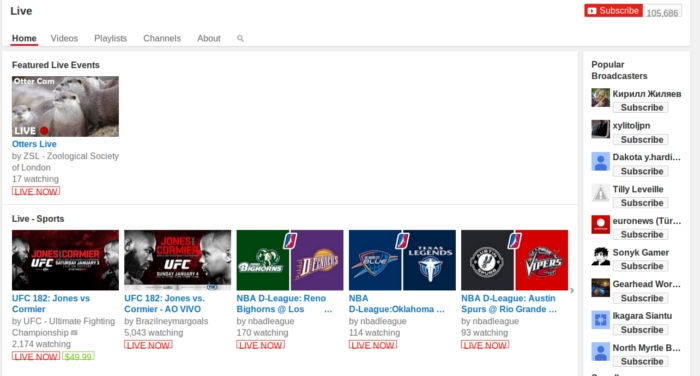Image resolution: width=700 pixels, height=376 pixels.
Task: Subscribe to Dakota y.hardi
Action: tap(641, 171)
